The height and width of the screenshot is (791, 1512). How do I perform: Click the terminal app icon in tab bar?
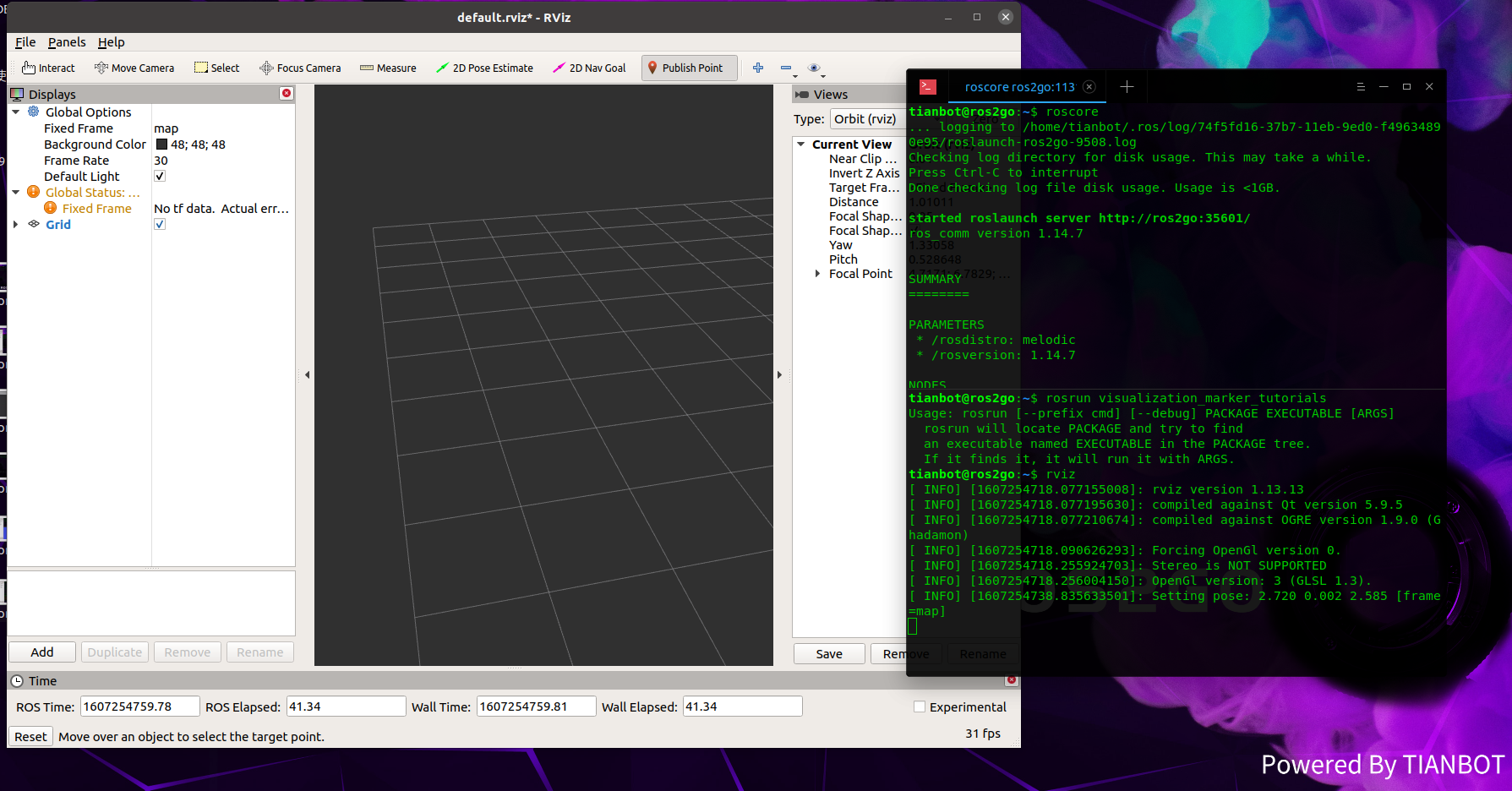pos(928,86)
